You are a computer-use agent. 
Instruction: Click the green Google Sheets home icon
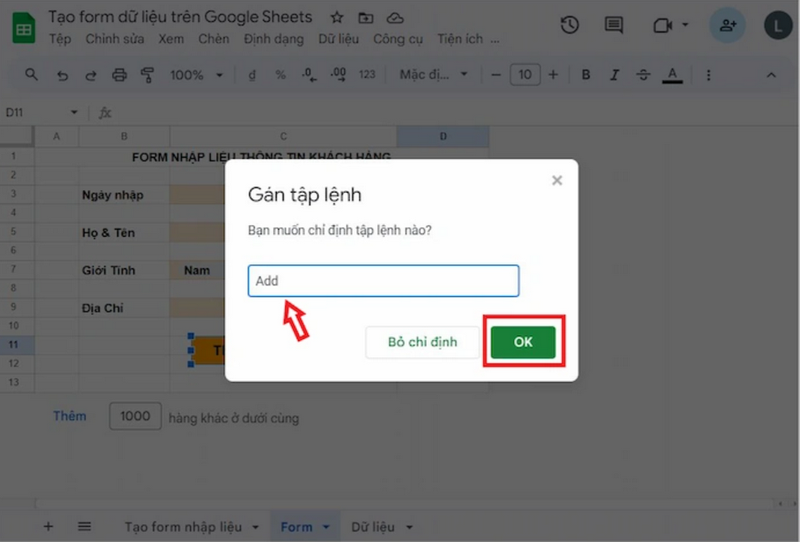coord(23,28)
